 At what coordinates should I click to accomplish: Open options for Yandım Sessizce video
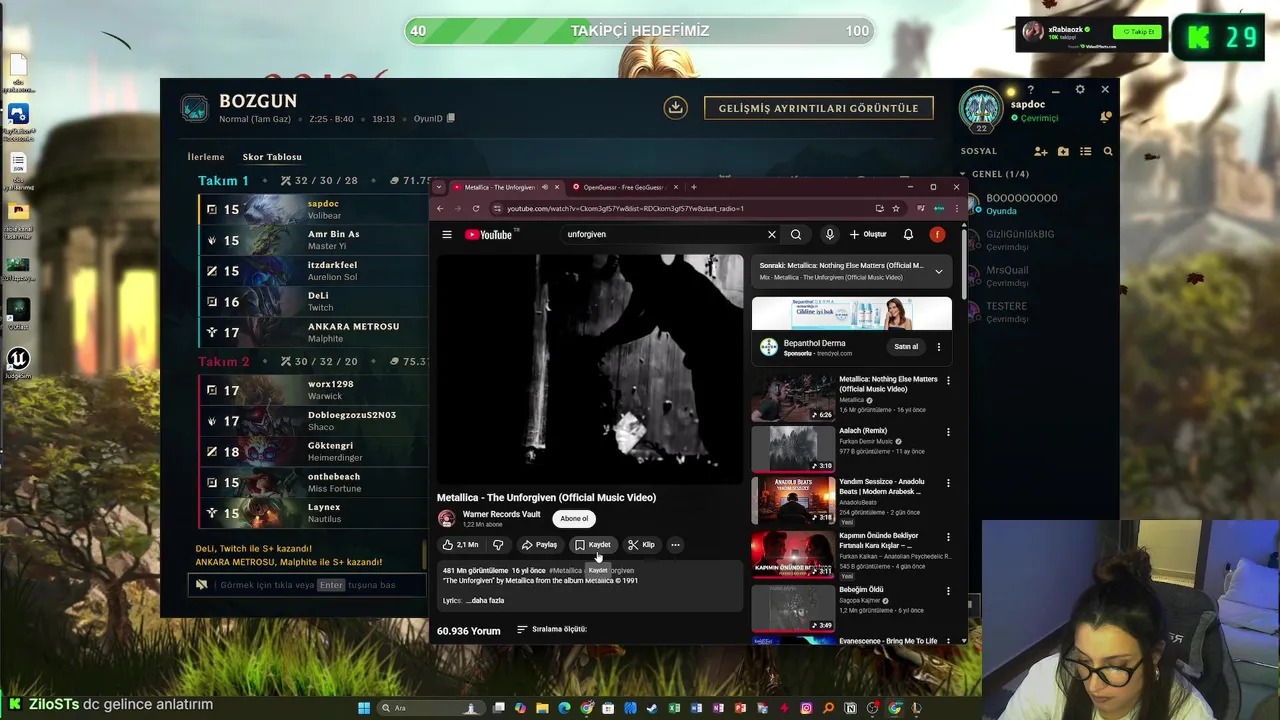[948, 483]
